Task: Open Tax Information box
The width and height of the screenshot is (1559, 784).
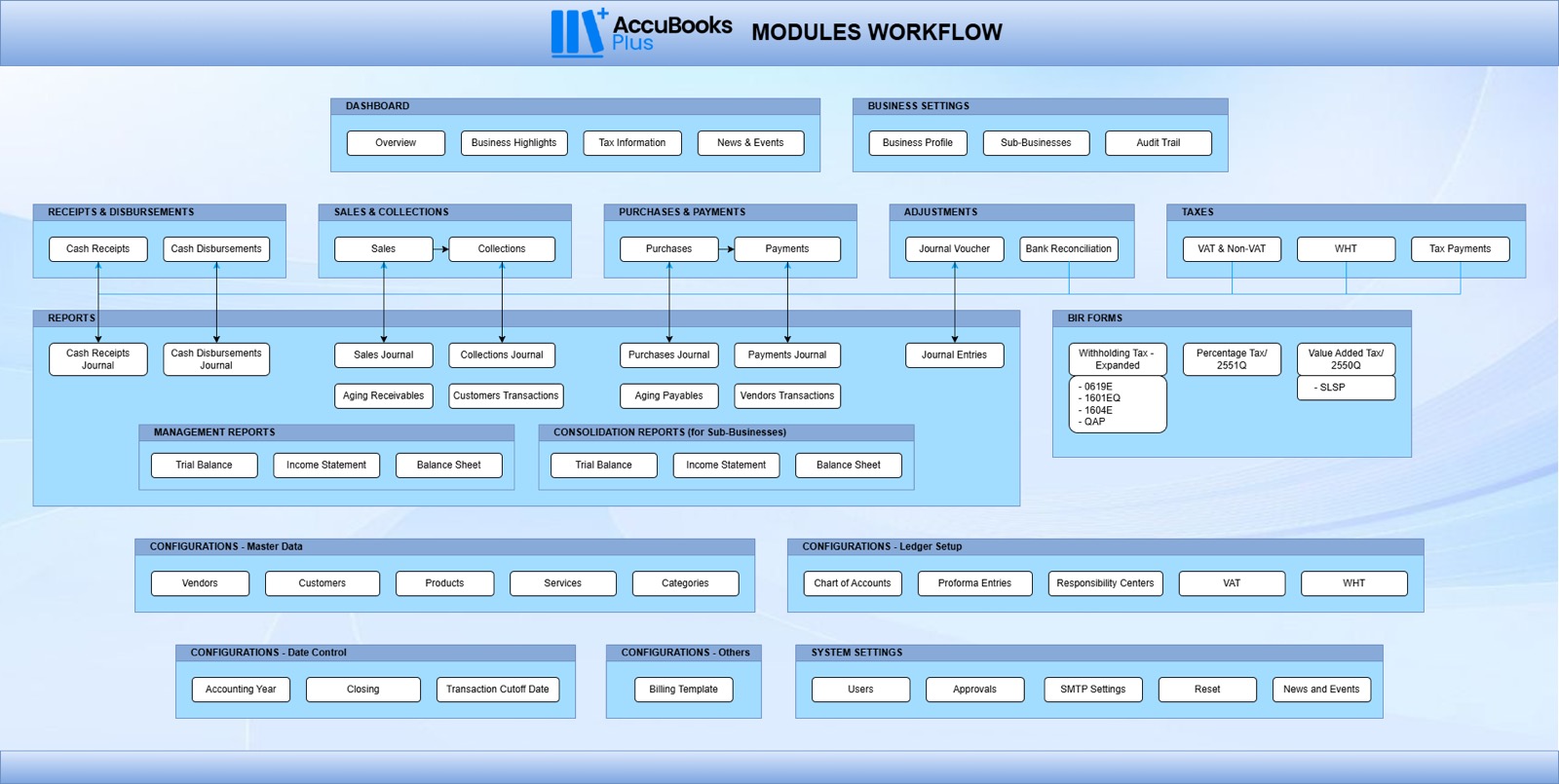Action: coord(632,143)
